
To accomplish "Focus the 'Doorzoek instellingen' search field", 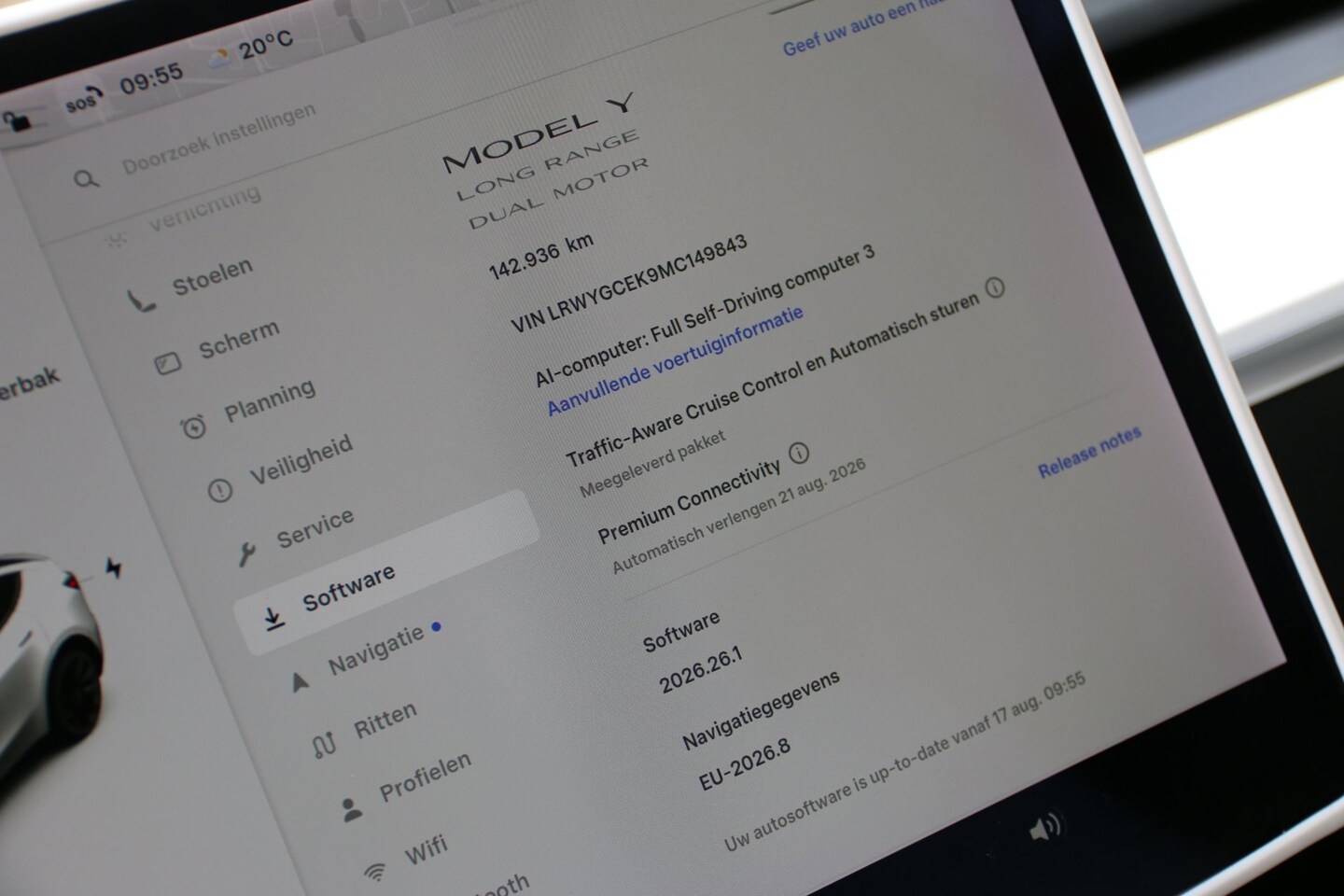I will (x=219, y=139).
